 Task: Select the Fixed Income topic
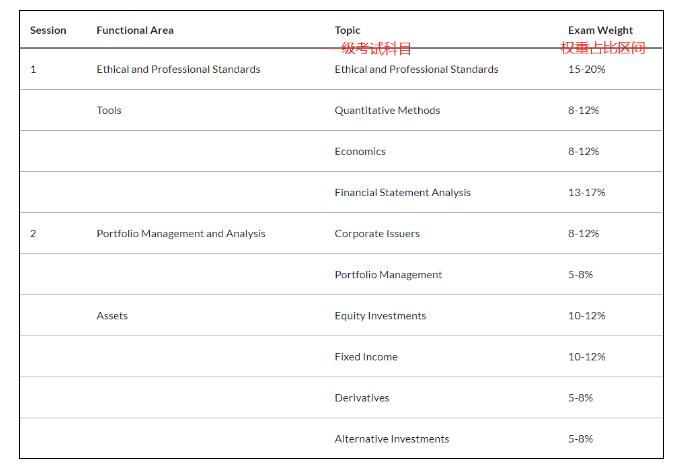pos(366,356)
